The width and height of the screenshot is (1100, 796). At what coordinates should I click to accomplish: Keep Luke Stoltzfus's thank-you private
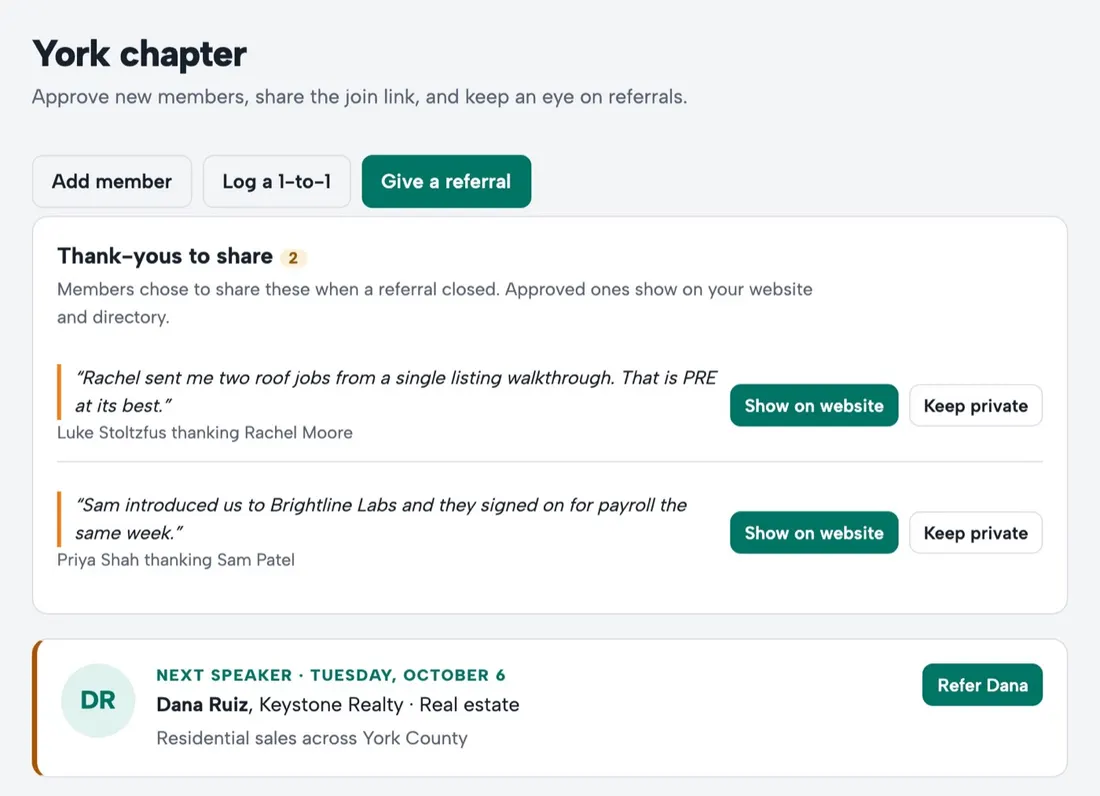coord(976,405)
